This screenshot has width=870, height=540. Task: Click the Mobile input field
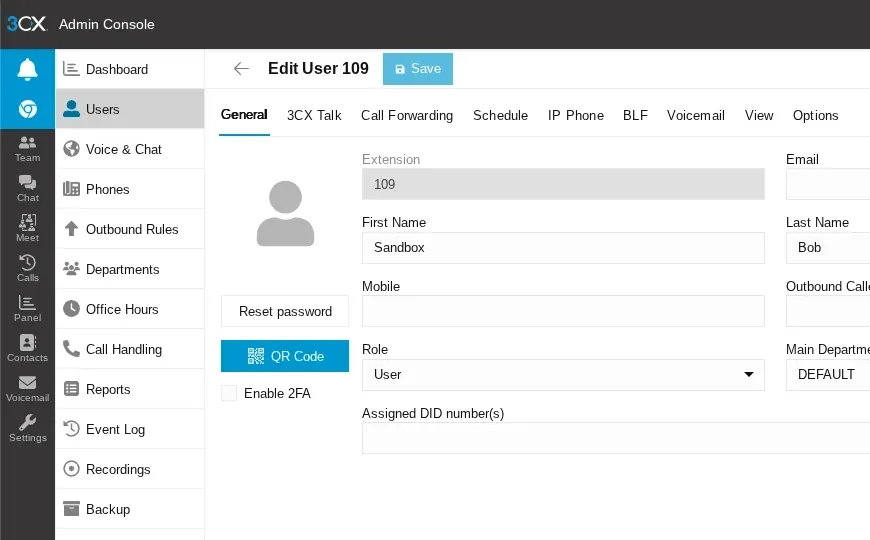[x=563, y=311]
